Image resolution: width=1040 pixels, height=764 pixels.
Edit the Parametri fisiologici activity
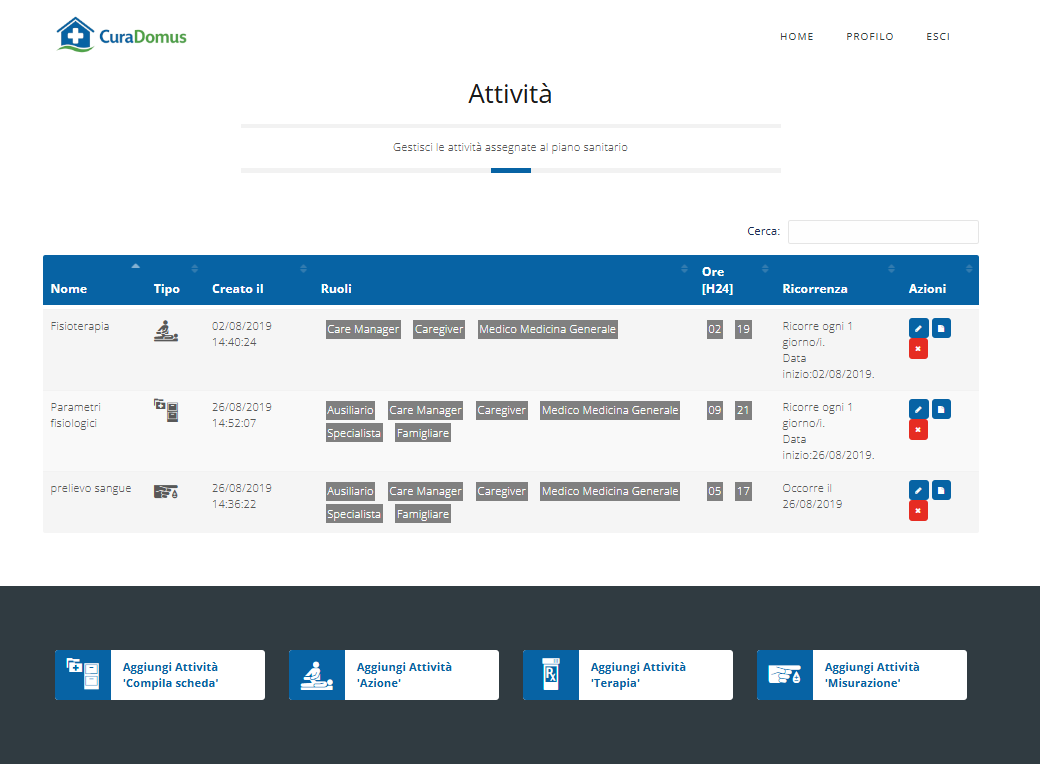tap(918, 409)
